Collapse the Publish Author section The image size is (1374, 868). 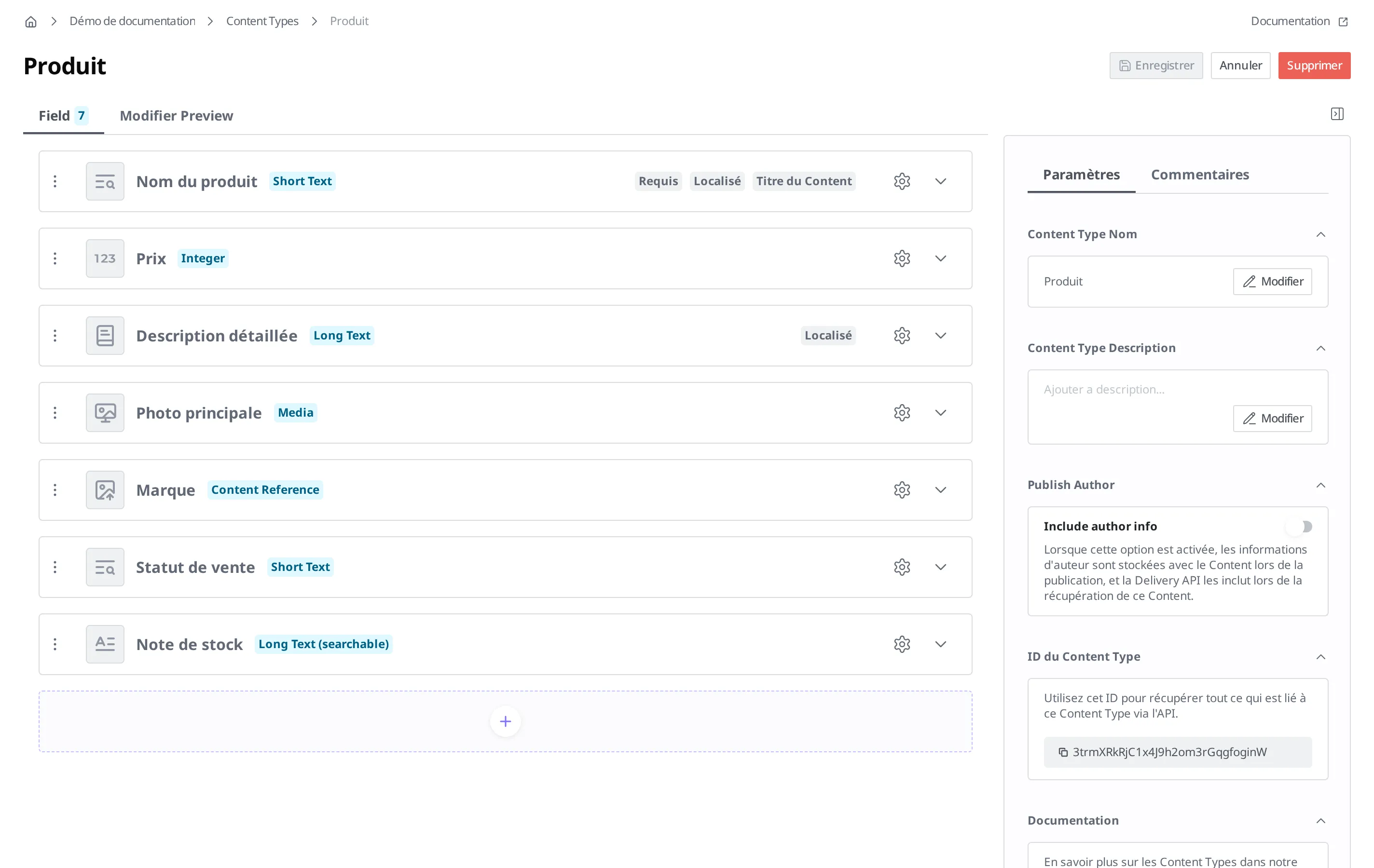click(x=1320, y=485)
